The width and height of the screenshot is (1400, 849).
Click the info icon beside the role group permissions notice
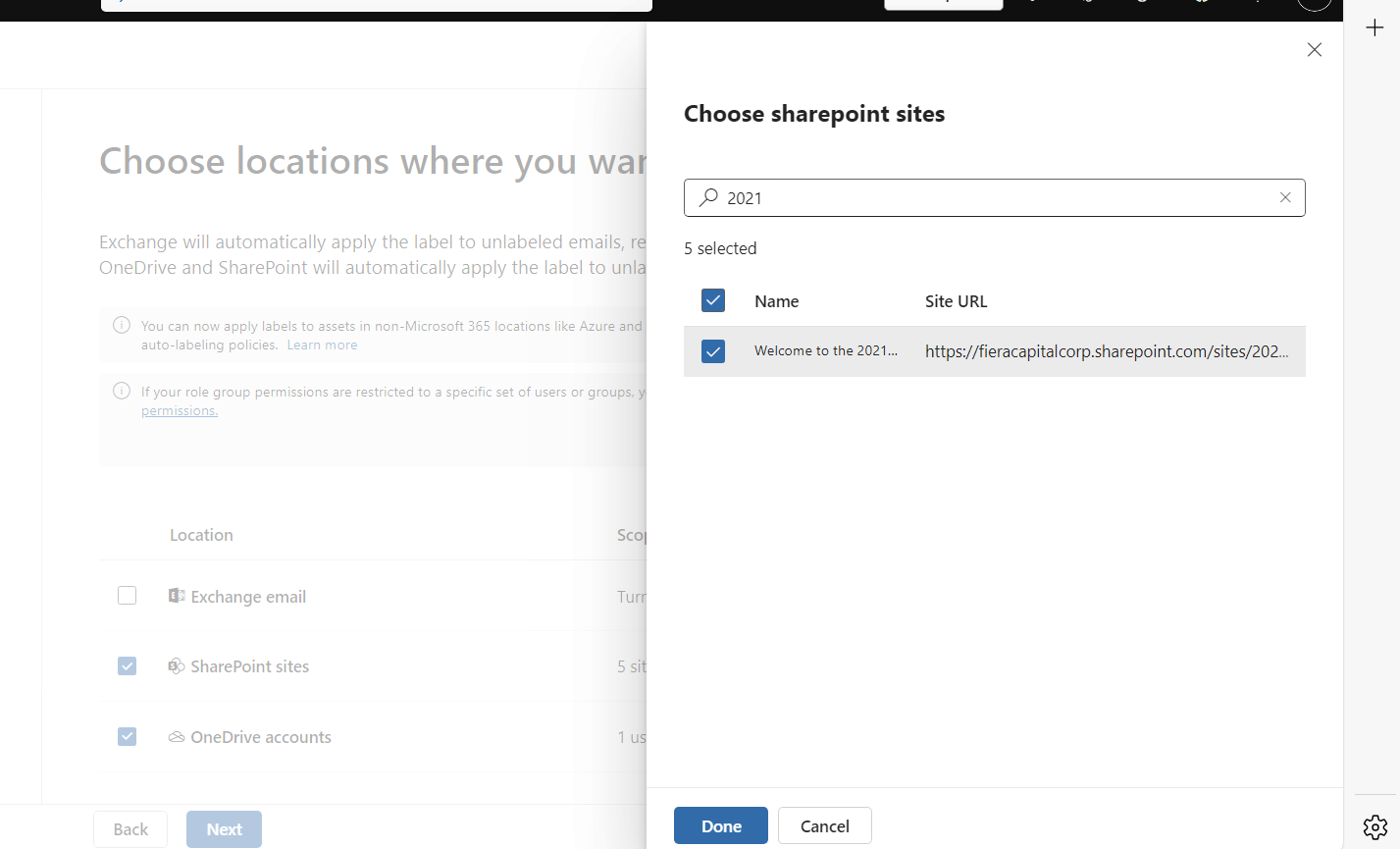click(x=121, y=391)
